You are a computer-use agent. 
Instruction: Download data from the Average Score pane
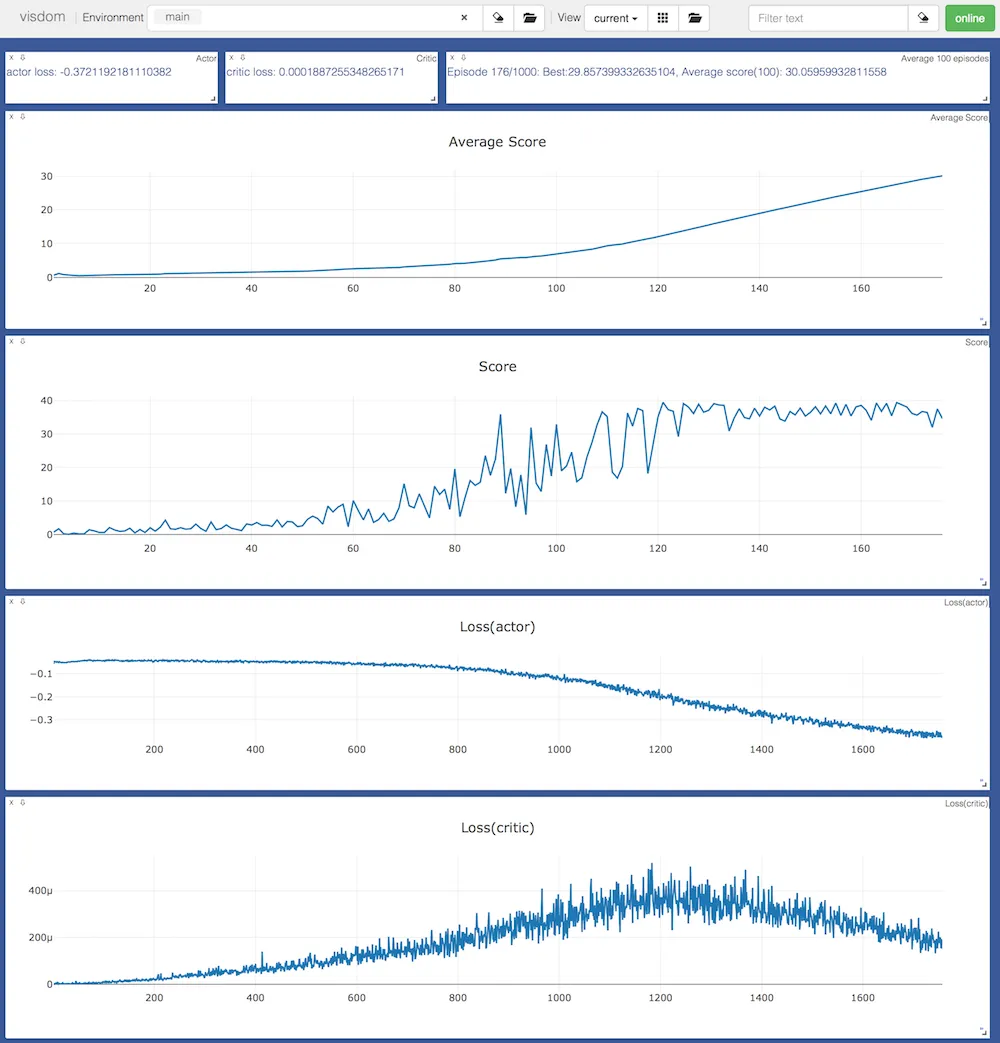[x=21, y=116]
